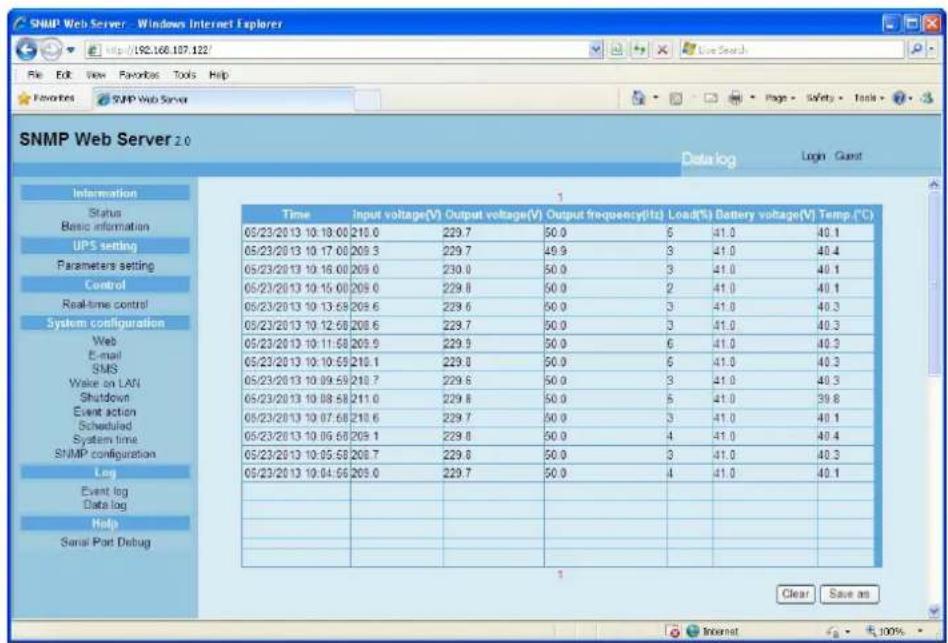Open Basic information in the sidebar
The height and width of the screenshot is (643, 948).
(105, 227)
